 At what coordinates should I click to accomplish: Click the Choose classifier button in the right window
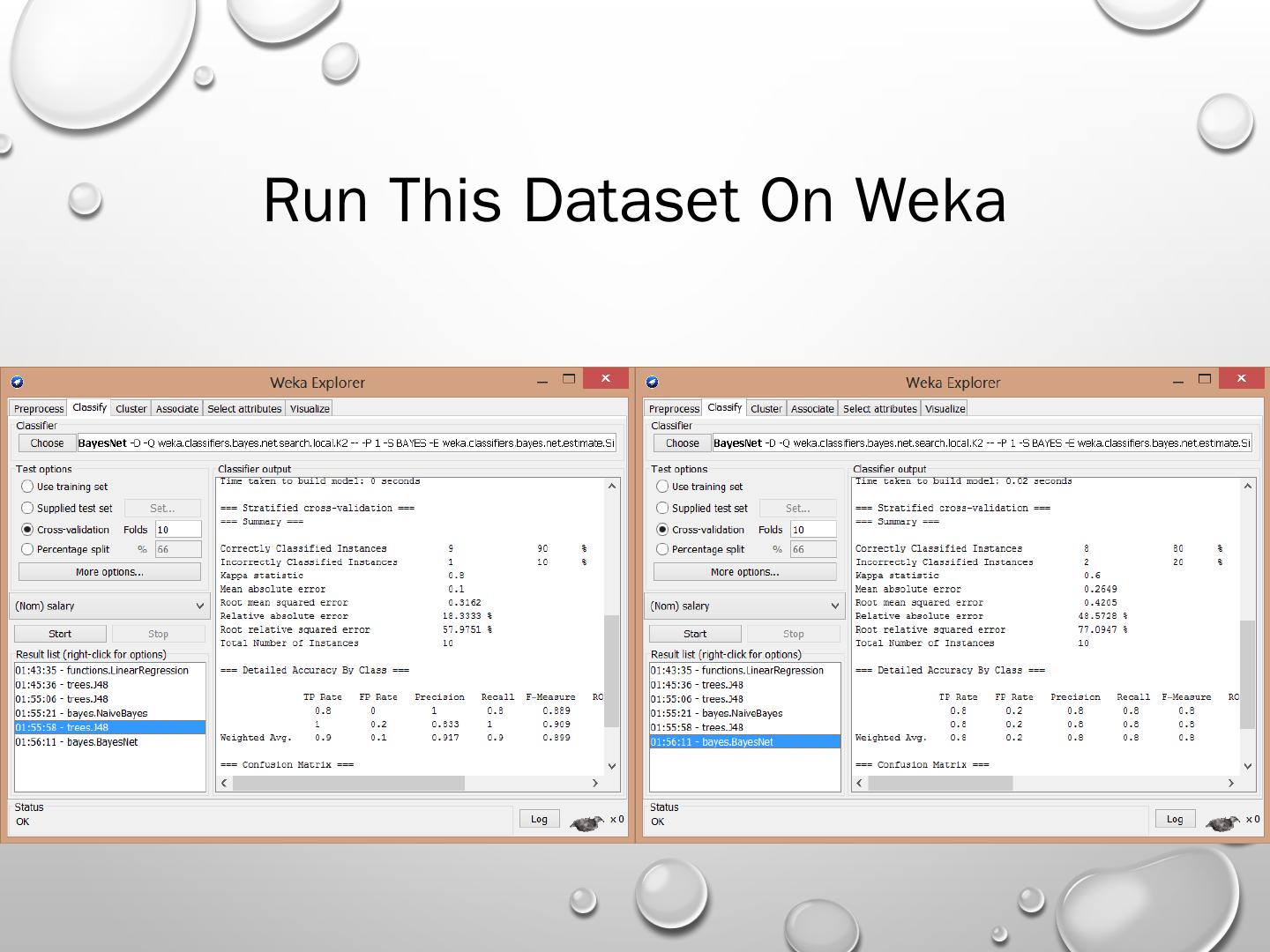click(x=682, y=443)
